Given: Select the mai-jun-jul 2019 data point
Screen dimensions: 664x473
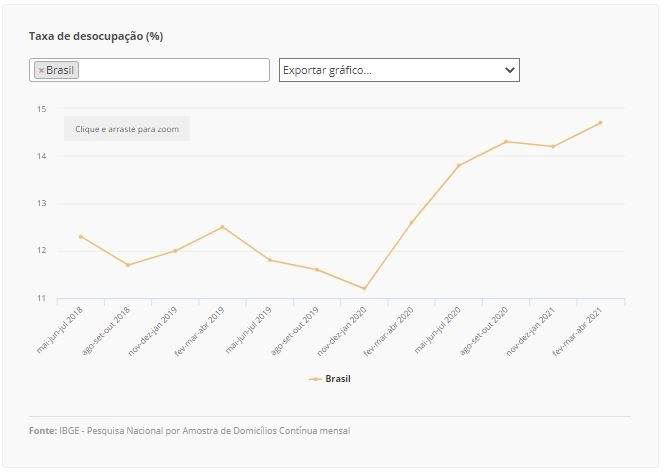Looking at the screenshot, I should click(x=270, y=260).
